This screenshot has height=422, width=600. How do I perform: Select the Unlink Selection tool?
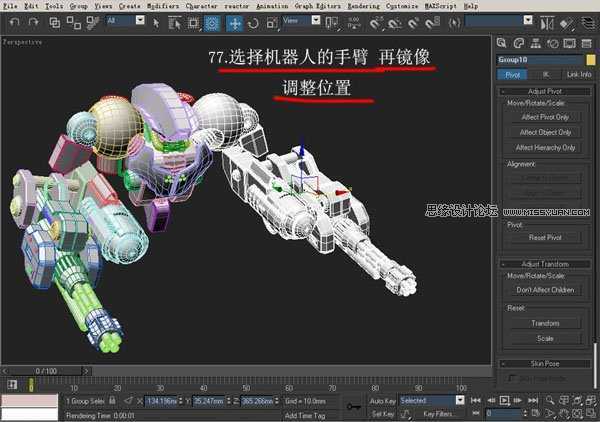(x=73, y=23)
